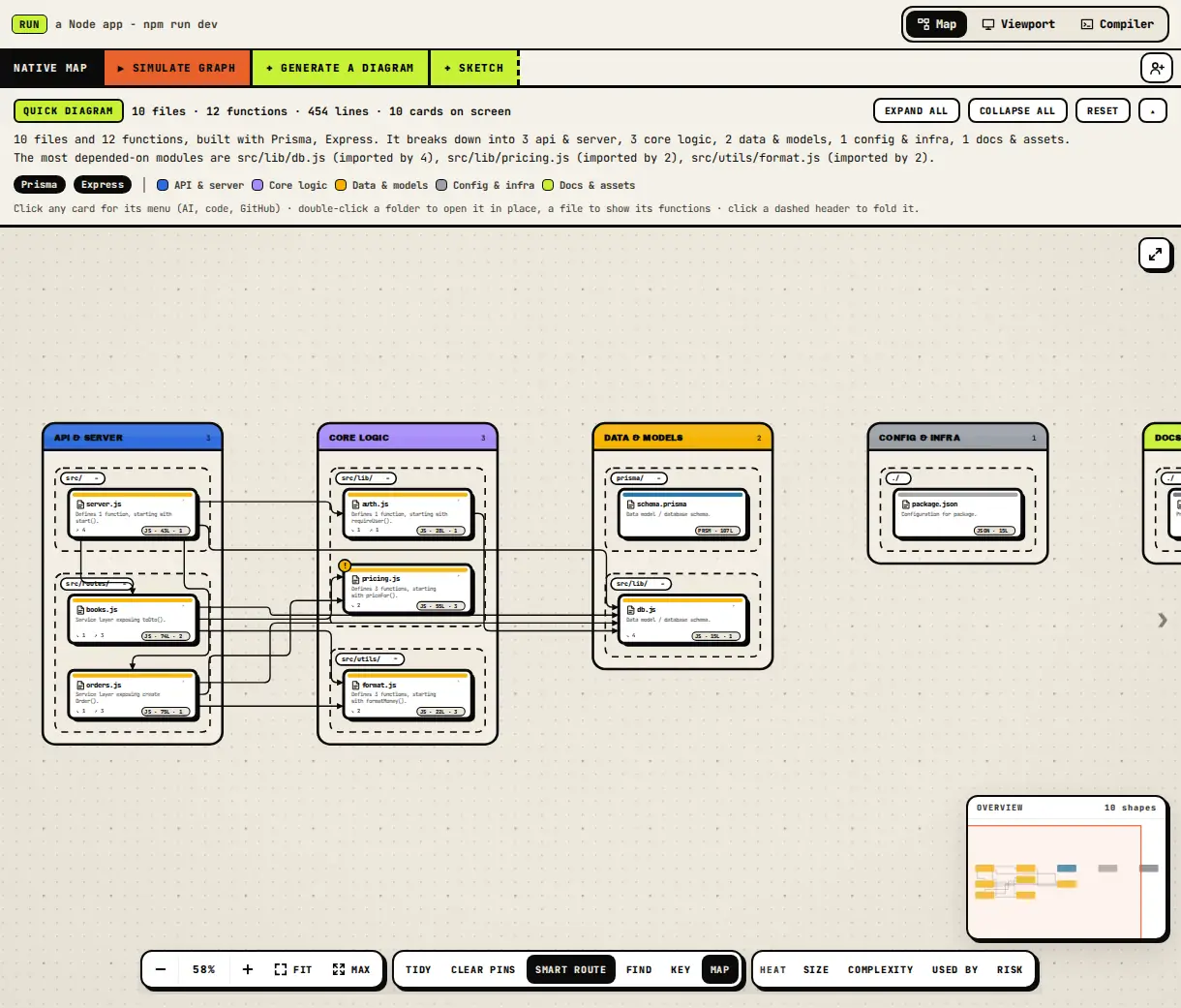Click COLLAPSE ALL
This screenshot has height=1008, width=1181.
coord(1017,110)
